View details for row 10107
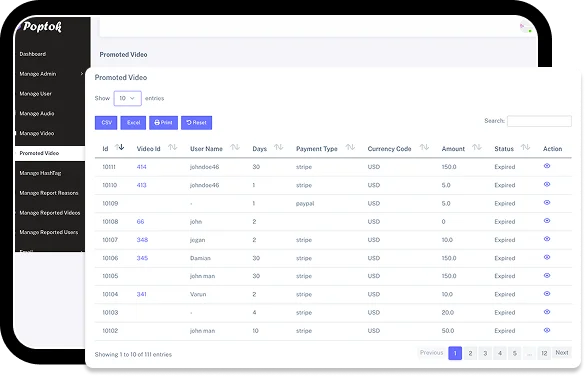 tap(547, 239)
